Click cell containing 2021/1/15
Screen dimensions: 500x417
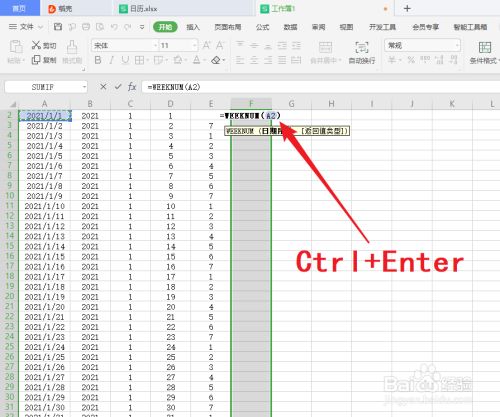click(44, 257)
